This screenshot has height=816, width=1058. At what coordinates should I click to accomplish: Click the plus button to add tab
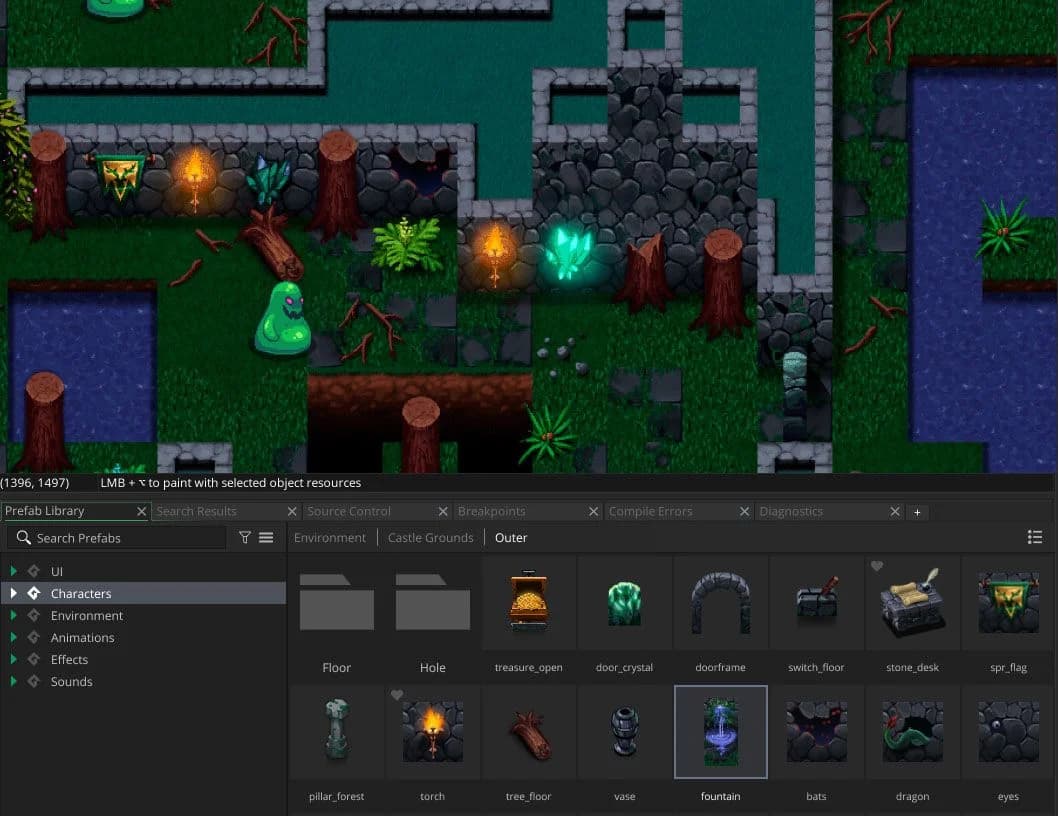coord(917,512)
